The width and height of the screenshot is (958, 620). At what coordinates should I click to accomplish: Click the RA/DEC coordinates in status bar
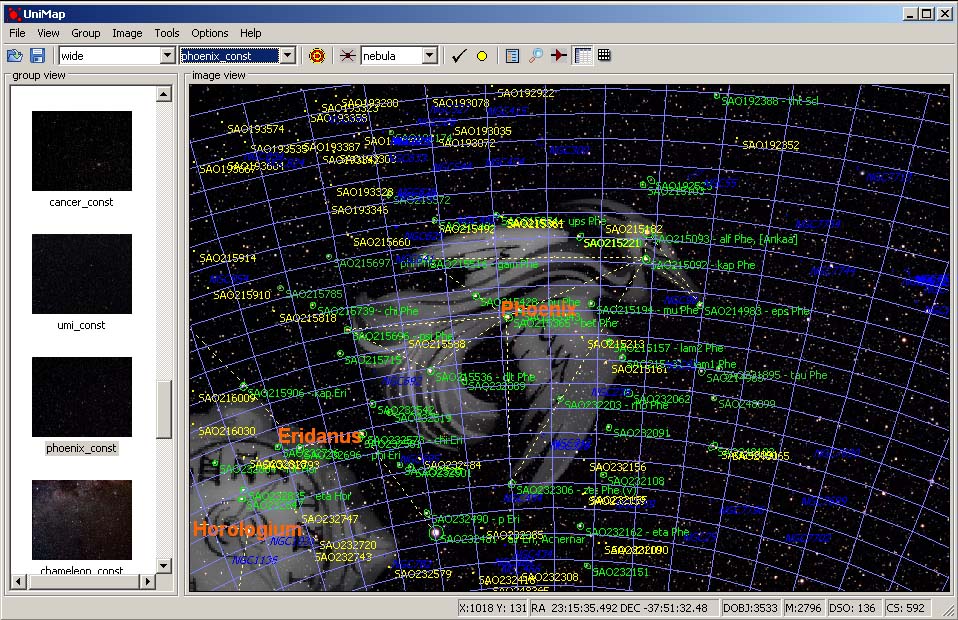tap(623, 608)
